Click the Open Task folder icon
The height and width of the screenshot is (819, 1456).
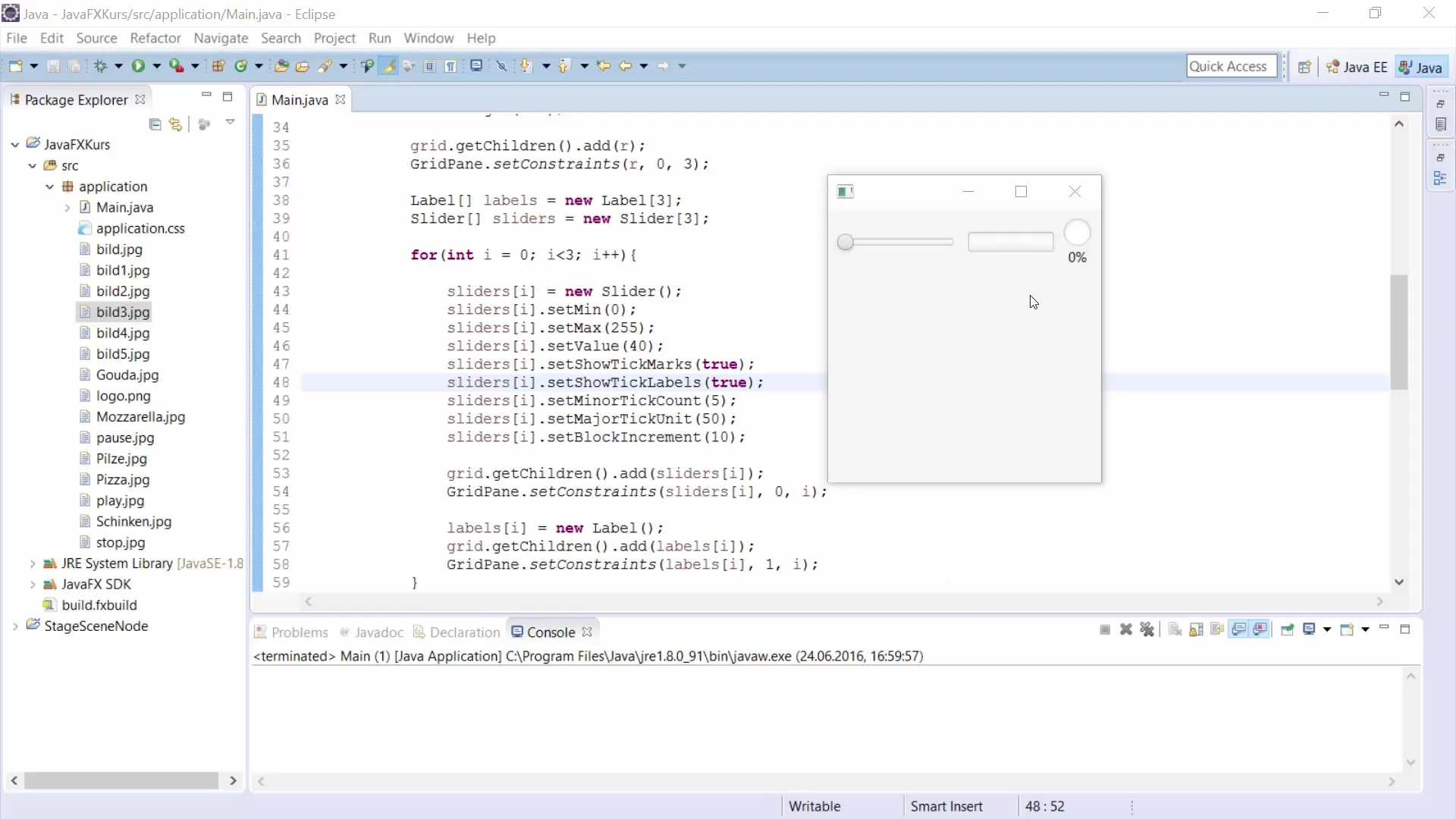coord(303,66)
